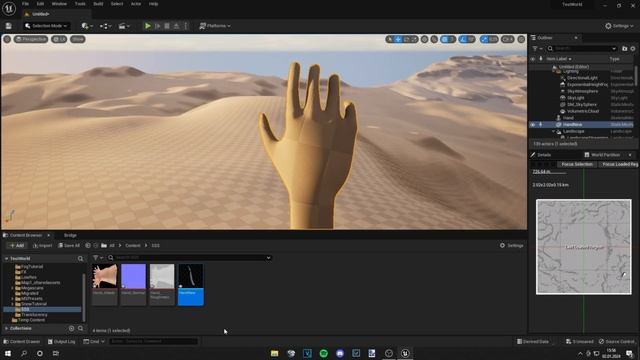640x360 pixels.
Task: Start Play in Editor with the green play button
Action: [148, 26]
